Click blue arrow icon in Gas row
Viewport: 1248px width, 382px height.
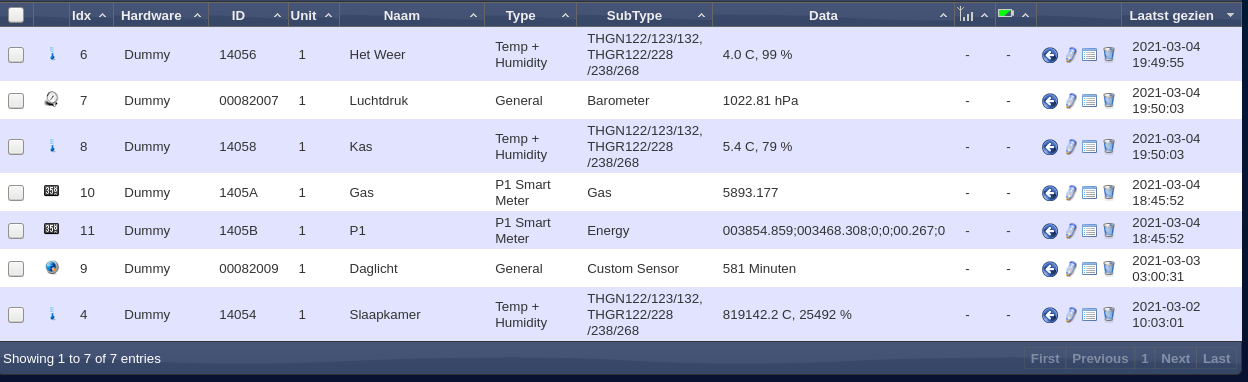click(1050, 193)
